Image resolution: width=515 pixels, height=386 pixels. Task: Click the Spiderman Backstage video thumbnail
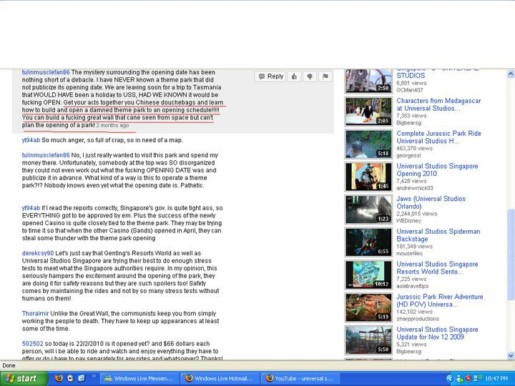pos(368,242)
